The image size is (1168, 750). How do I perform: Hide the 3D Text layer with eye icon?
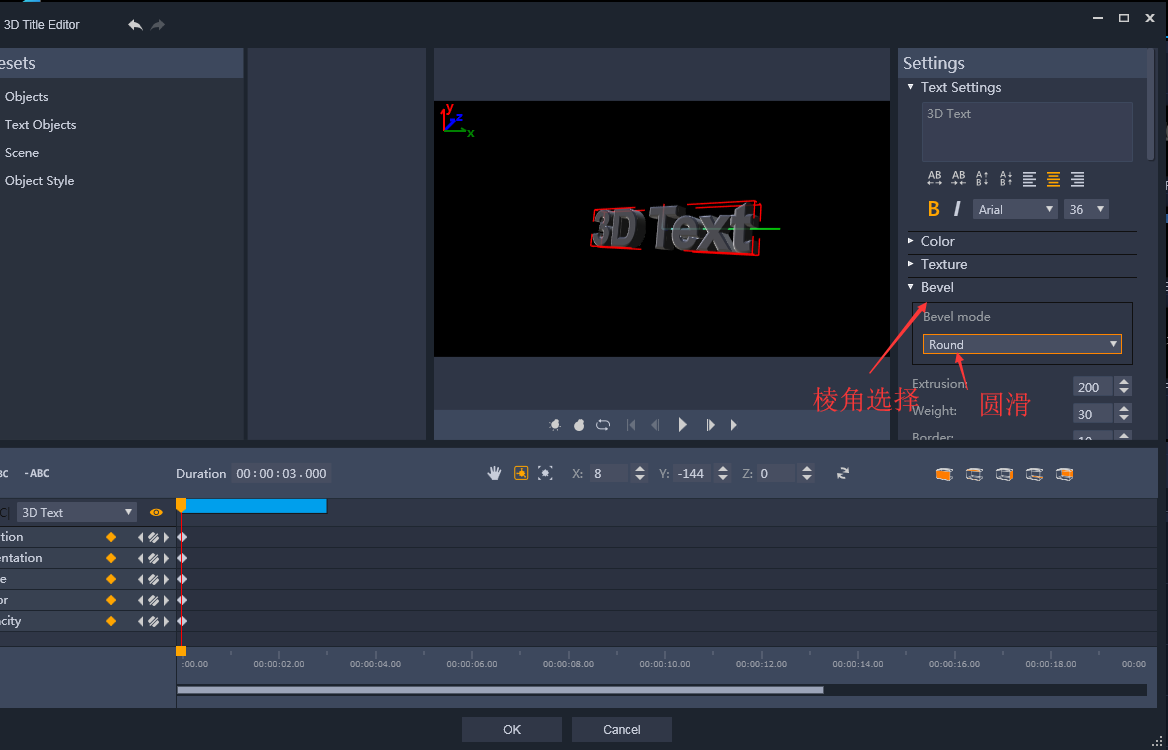pos(156,512)
